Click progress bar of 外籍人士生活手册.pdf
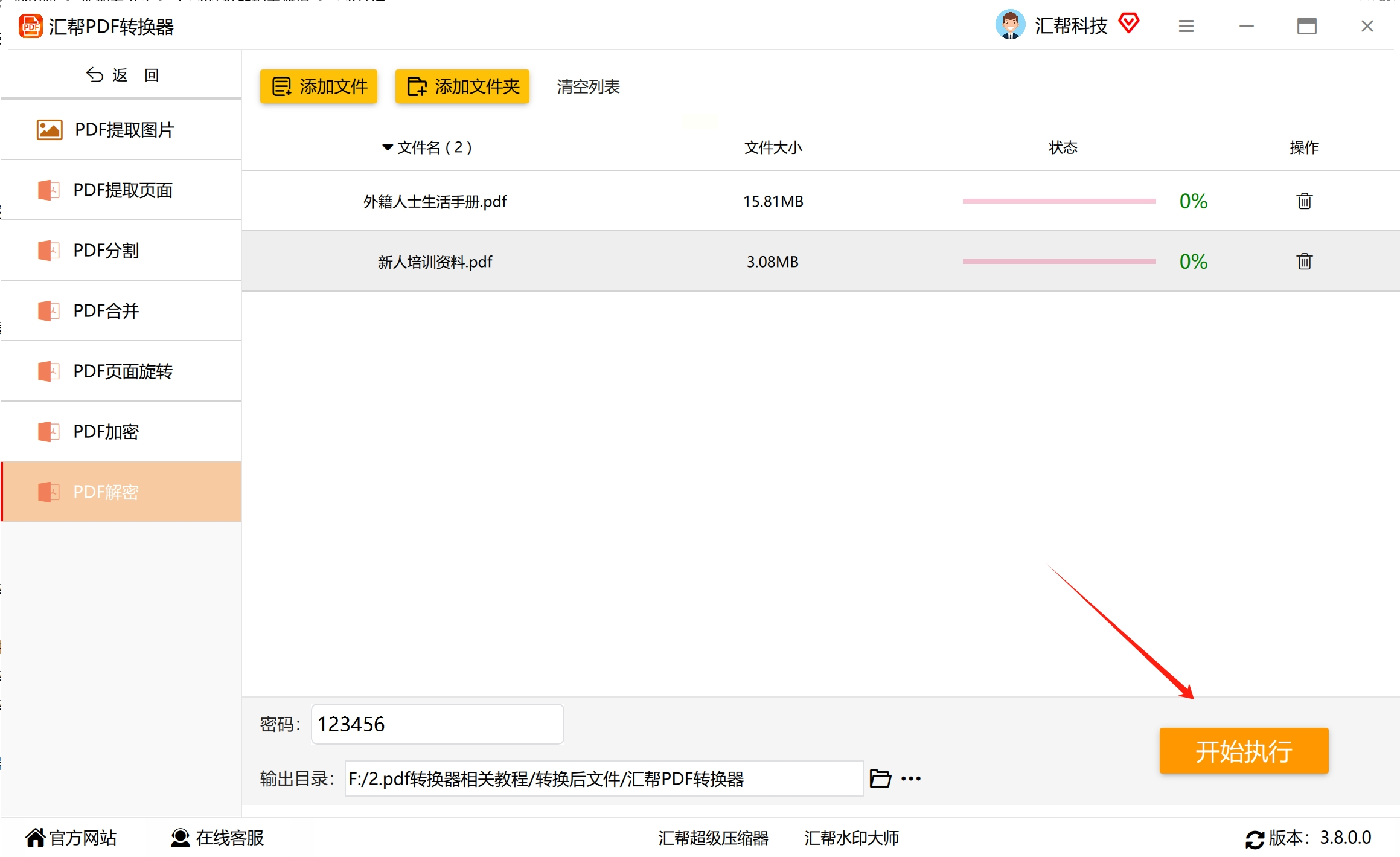 pos(1059,201)
